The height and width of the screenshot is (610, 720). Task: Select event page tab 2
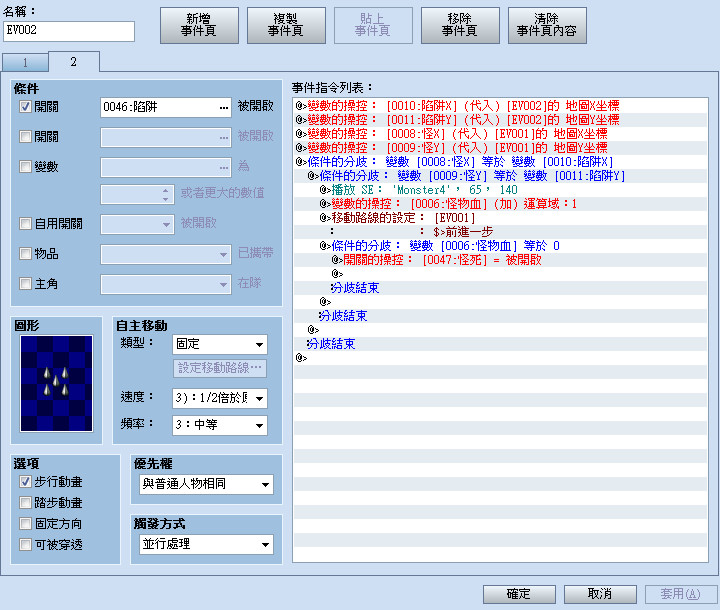coord(73,62)
